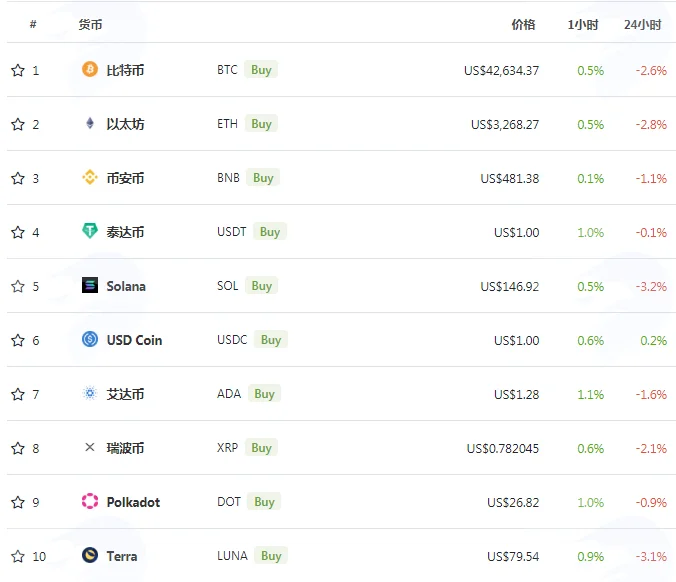Sort by the 货币 column header
Screen dimensions: 676x582
pyautogui.click(x=90, y=25)
